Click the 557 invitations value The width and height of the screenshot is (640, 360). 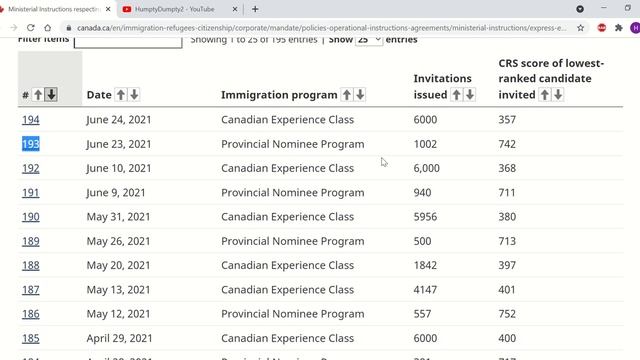(x=422, y=314)
